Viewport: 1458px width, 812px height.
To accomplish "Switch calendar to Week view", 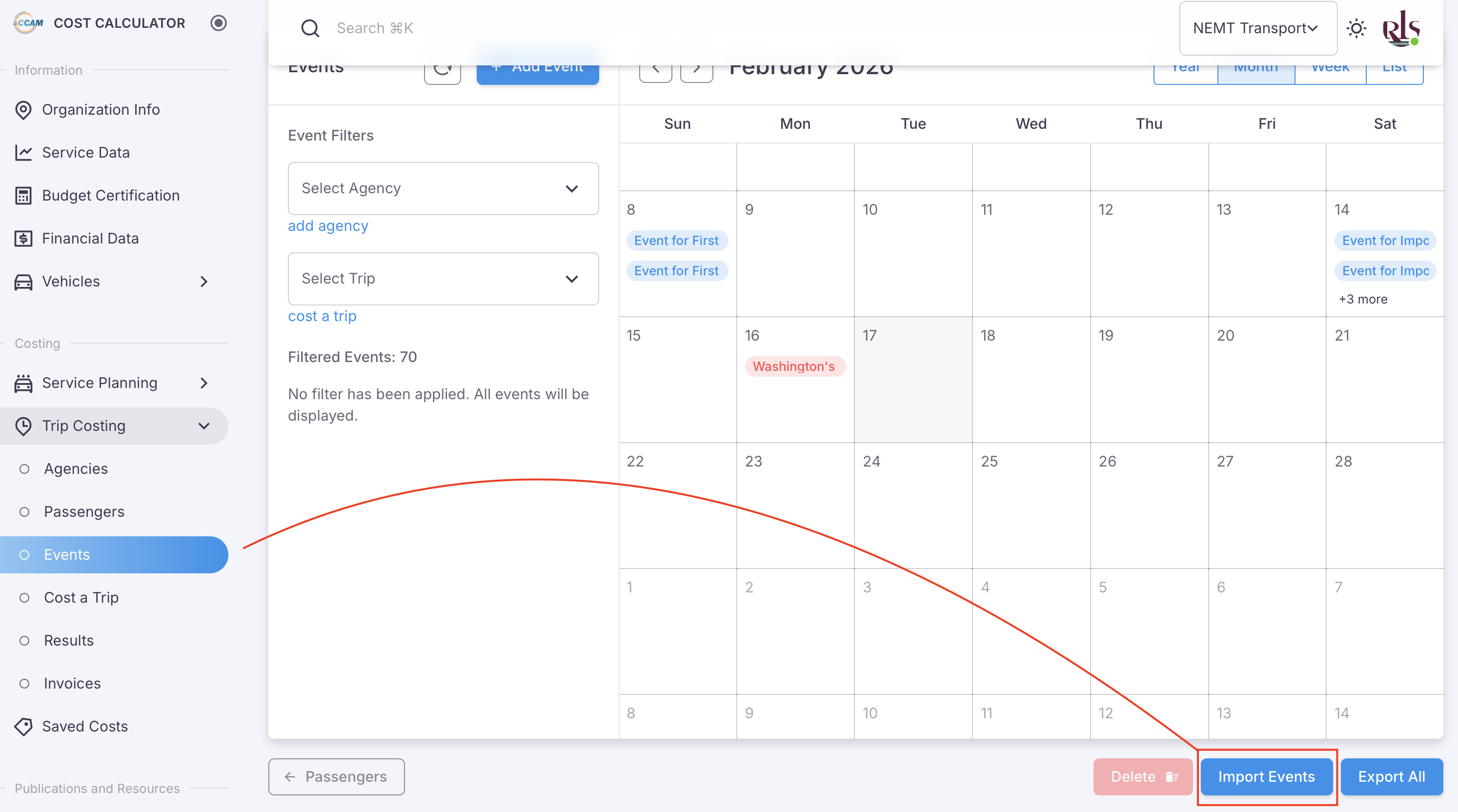I will click(x=1330, y=71).
